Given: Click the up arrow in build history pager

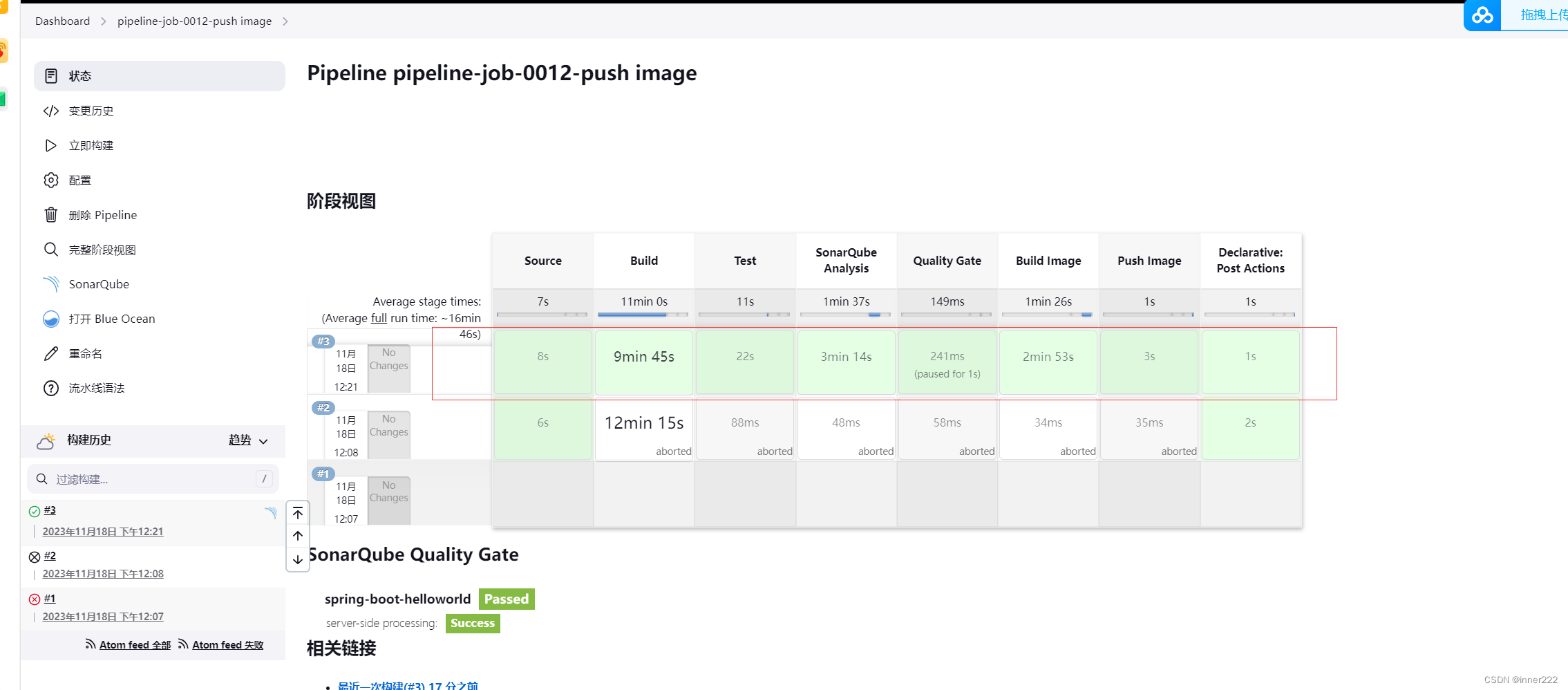Looking at the screenshot, I should point(298,536).
